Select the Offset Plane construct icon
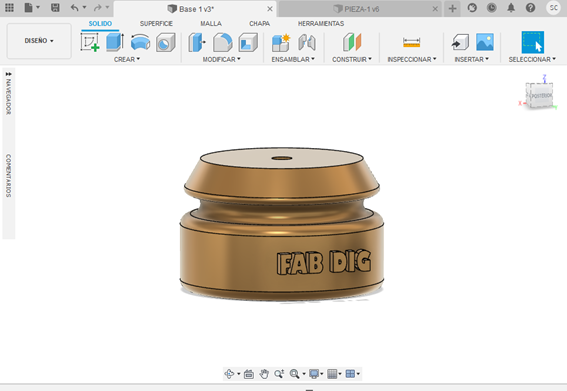This screenshot has height=391, width=567. click(x=352, y=42)
